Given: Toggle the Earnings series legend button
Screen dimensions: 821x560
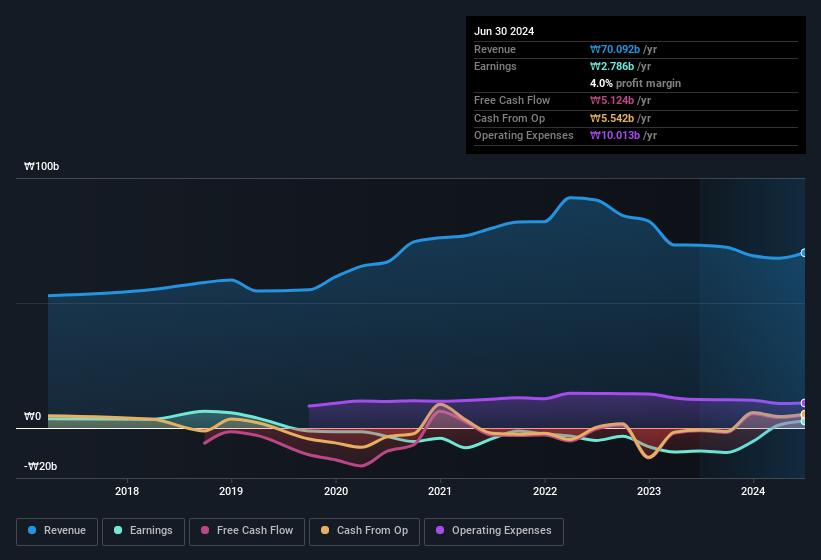Looking at the screenshot, I should (143, 531).
